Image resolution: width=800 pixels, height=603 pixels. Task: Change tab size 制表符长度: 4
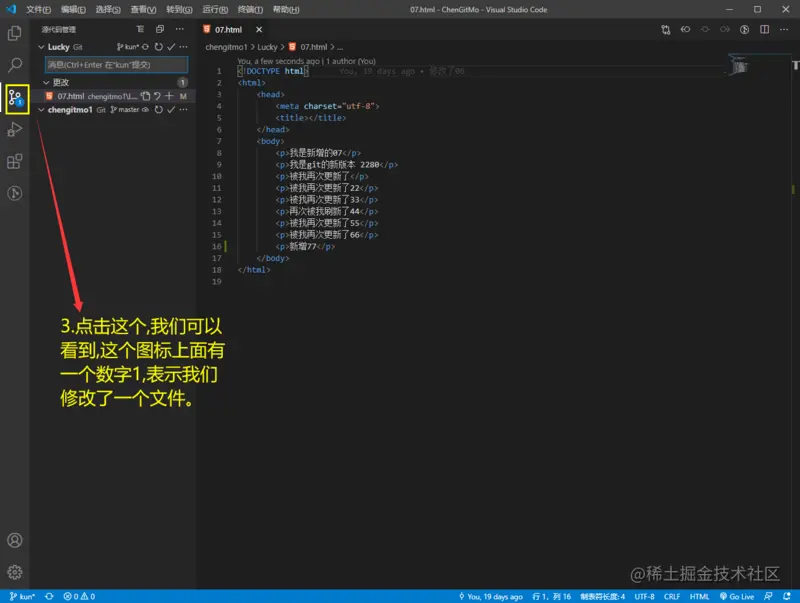(x=603, y=596)
